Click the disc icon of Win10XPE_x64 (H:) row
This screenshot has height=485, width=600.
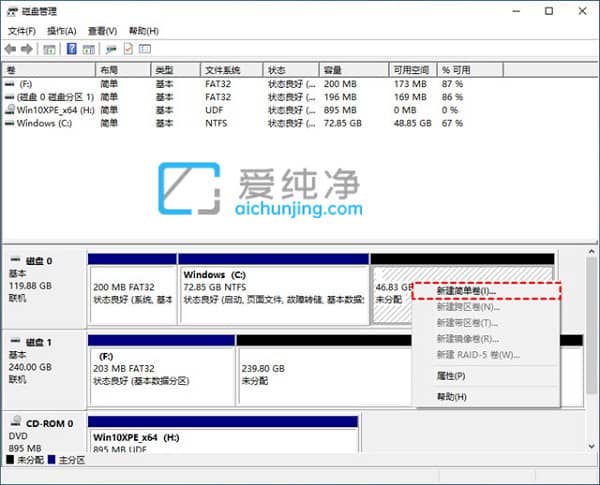(10, 109)
